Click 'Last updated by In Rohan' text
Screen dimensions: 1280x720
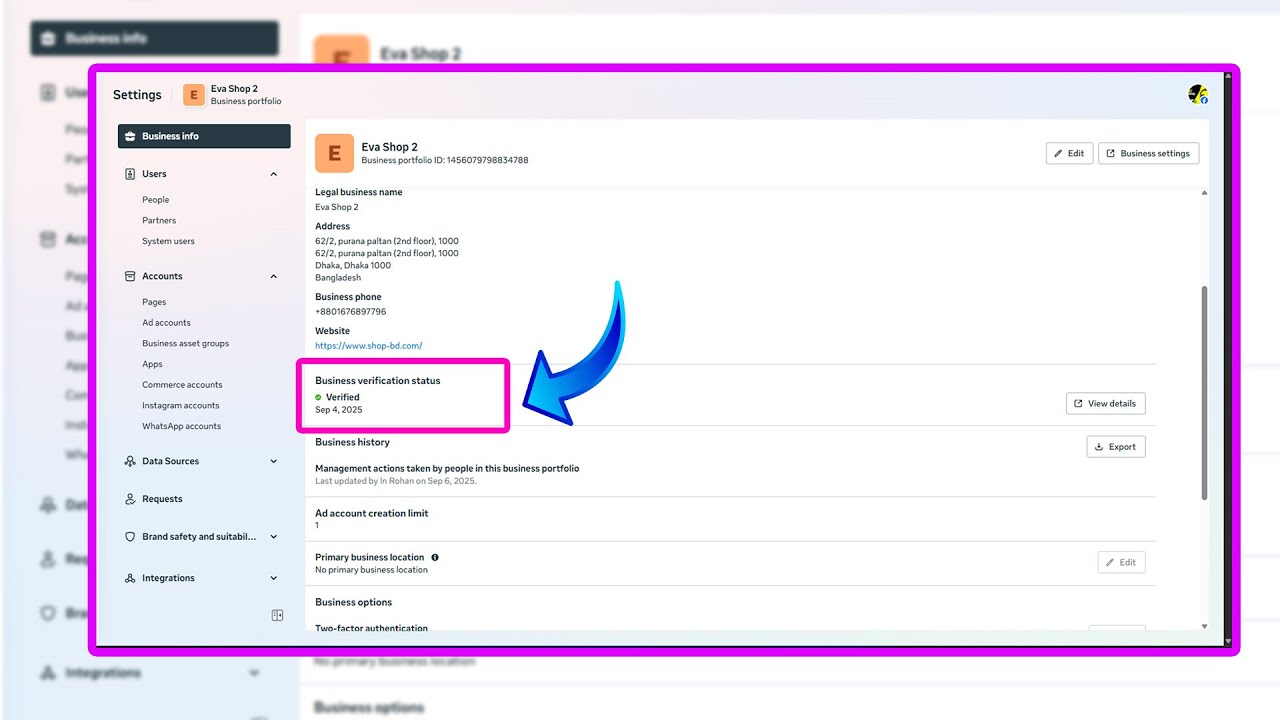[x=396, y=481]
